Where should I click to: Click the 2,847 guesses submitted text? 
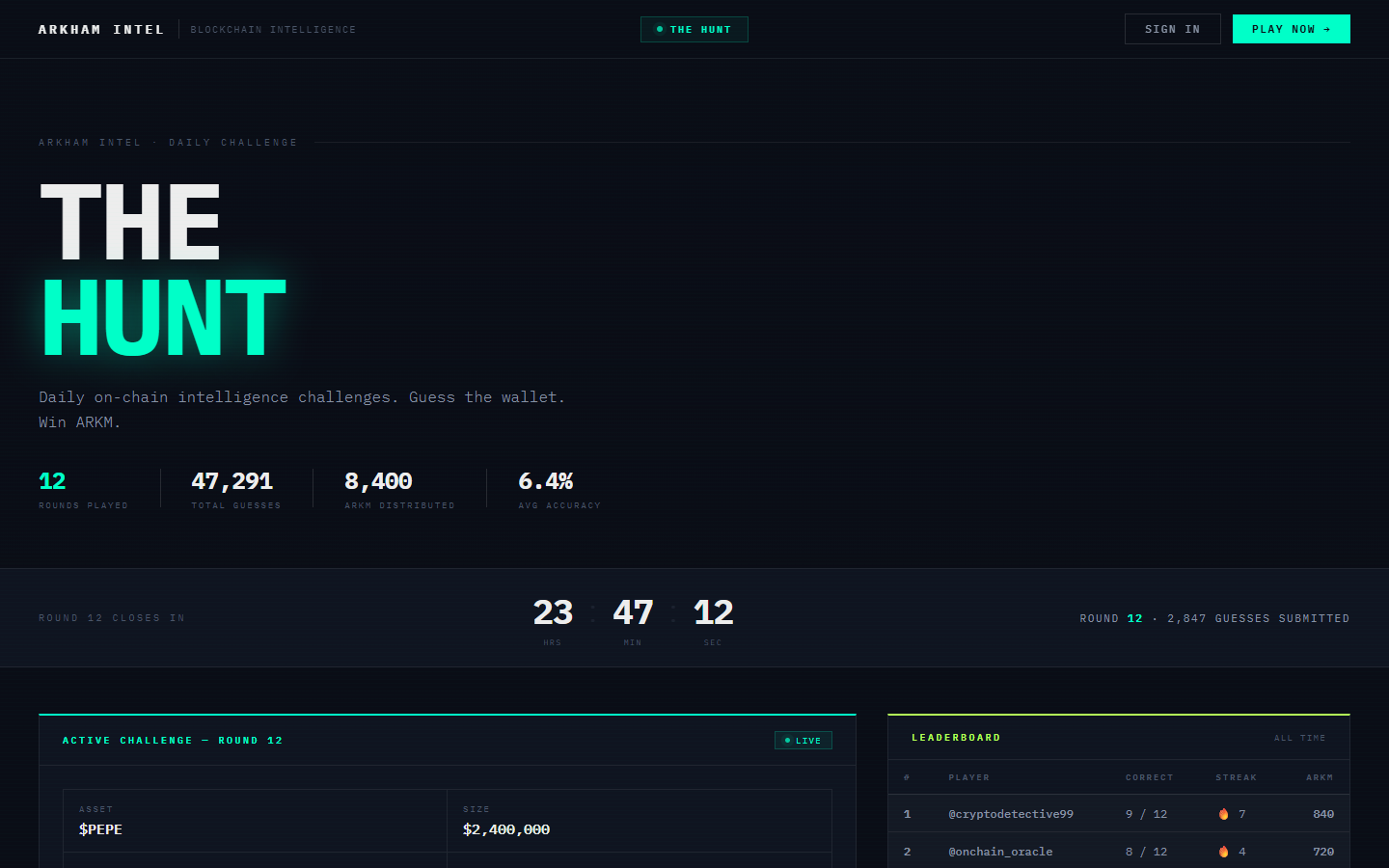pos(1258,618)
